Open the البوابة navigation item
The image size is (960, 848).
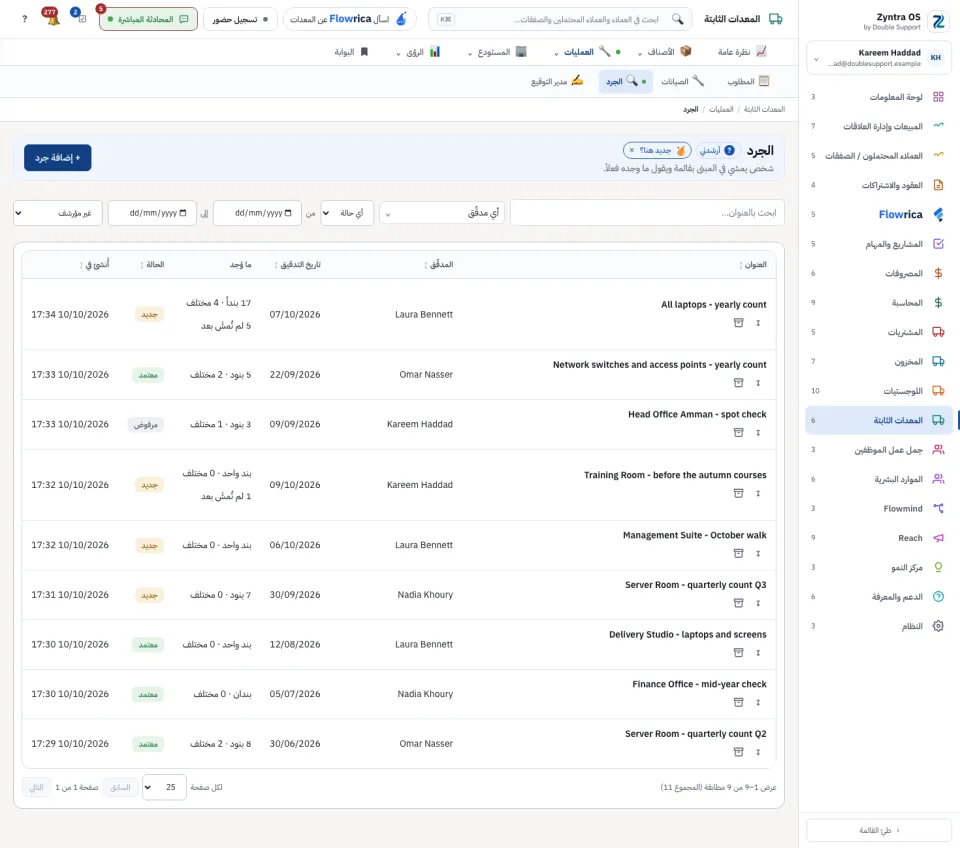point(351,52)
